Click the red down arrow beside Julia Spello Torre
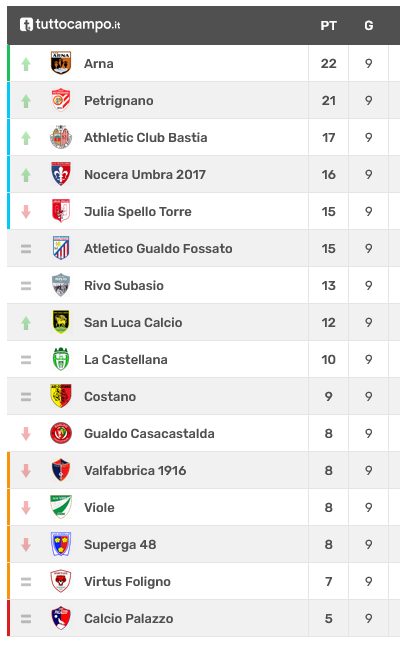Screen dimensions: 400x649 [x=26, y=212]
